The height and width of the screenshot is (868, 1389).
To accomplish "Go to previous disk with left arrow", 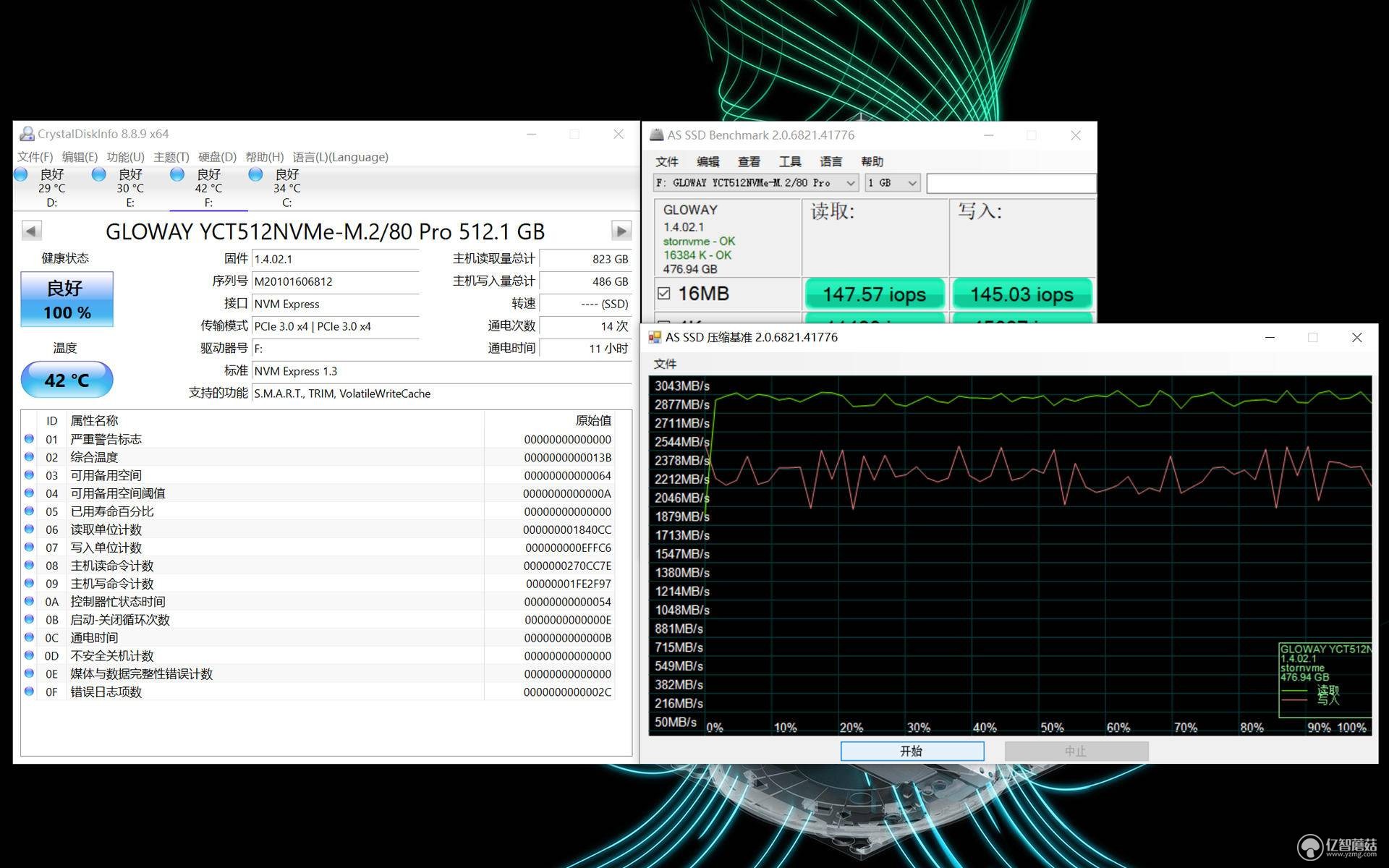I will click(31, 231).
